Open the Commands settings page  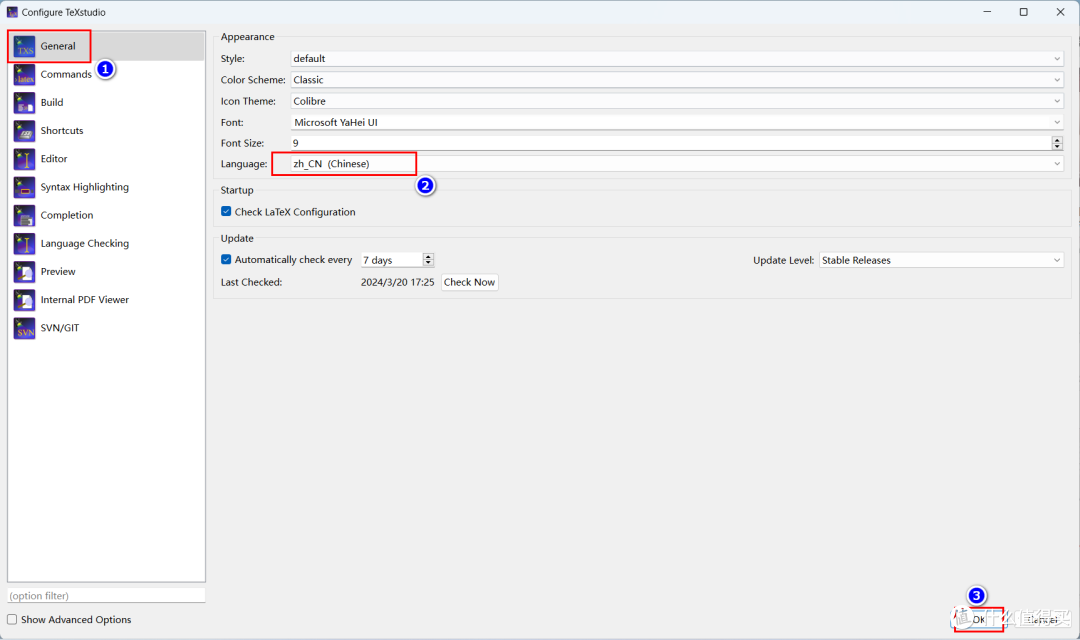106,74
